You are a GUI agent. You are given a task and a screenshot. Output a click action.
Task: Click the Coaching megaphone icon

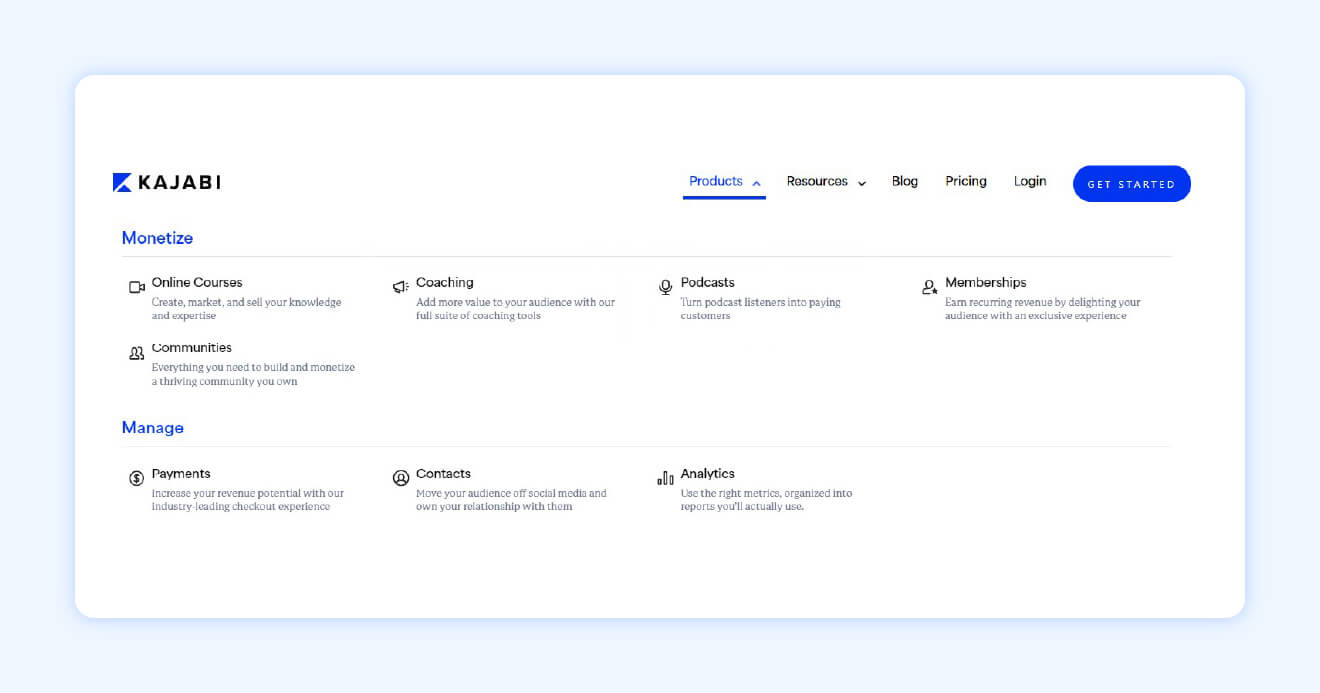tap(401, 287)
